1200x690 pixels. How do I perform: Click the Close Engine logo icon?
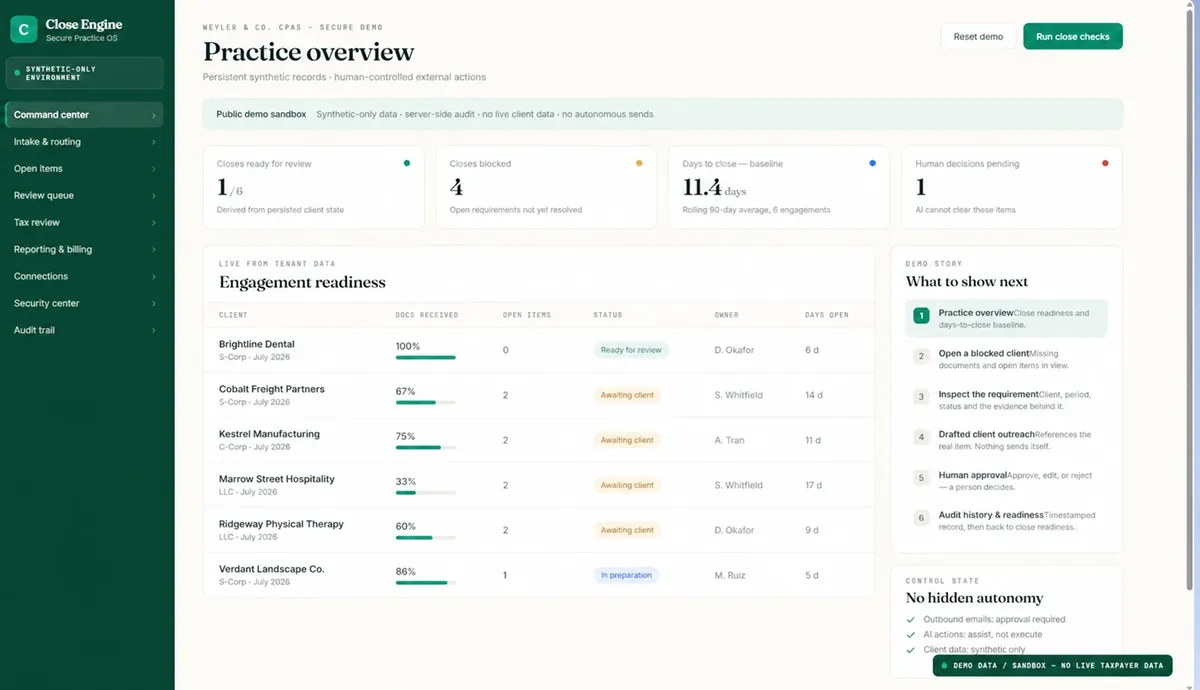pos(24,30)
